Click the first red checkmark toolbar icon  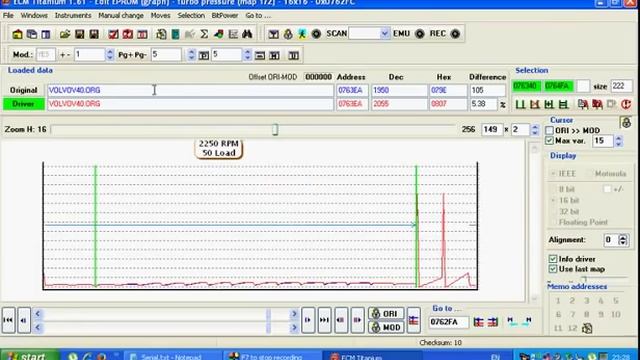(113, 34)
